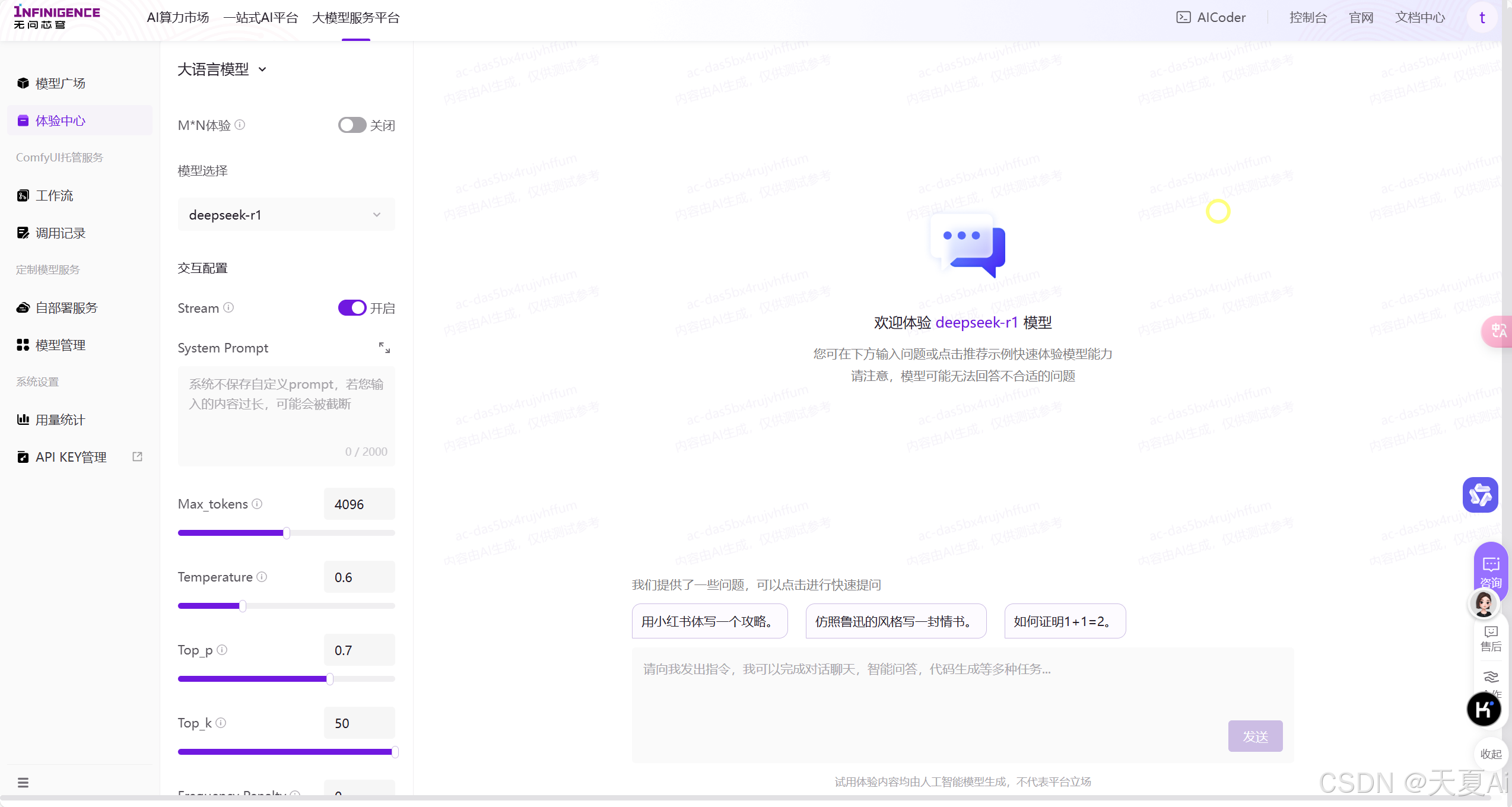The image size is (1512, 807).
Task: Open 用量统计 in the sidebar
Action: click(x=80, y=420)
